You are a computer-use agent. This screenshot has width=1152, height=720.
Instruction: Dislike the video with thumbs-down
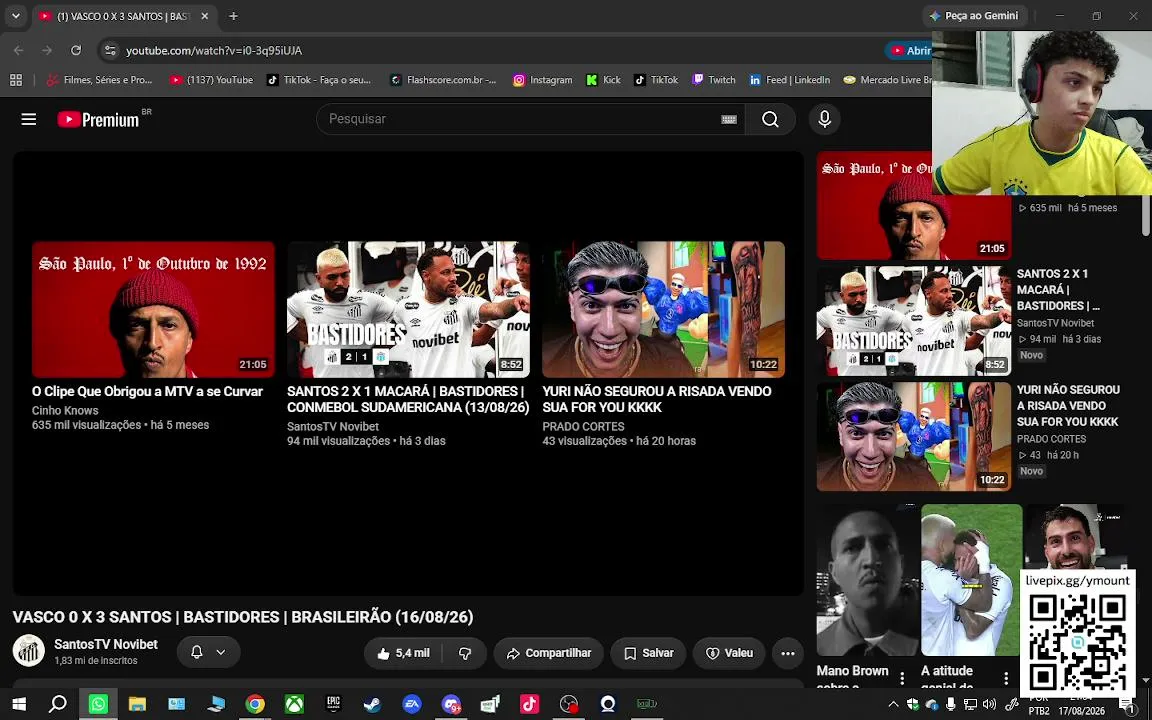tap(464, 653)
